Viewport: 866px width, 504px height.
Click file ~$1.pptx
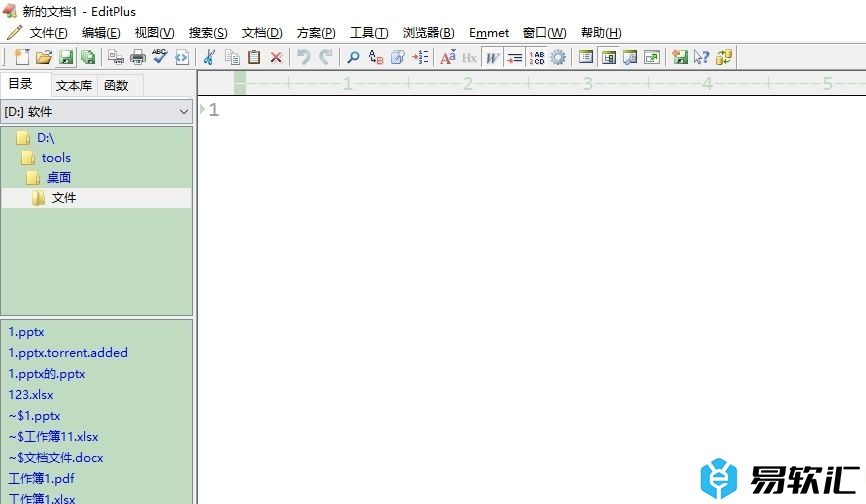34,416
